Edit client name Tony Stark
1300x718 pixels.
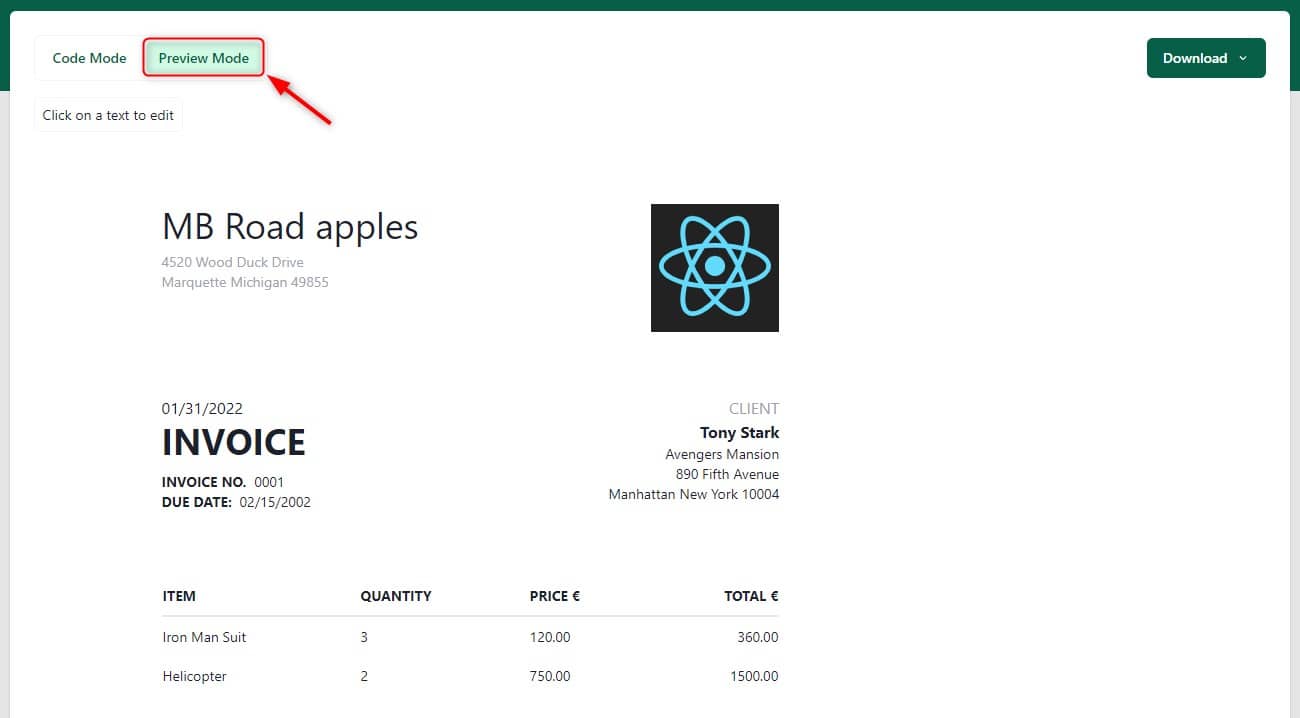click(x=739, y=433)
